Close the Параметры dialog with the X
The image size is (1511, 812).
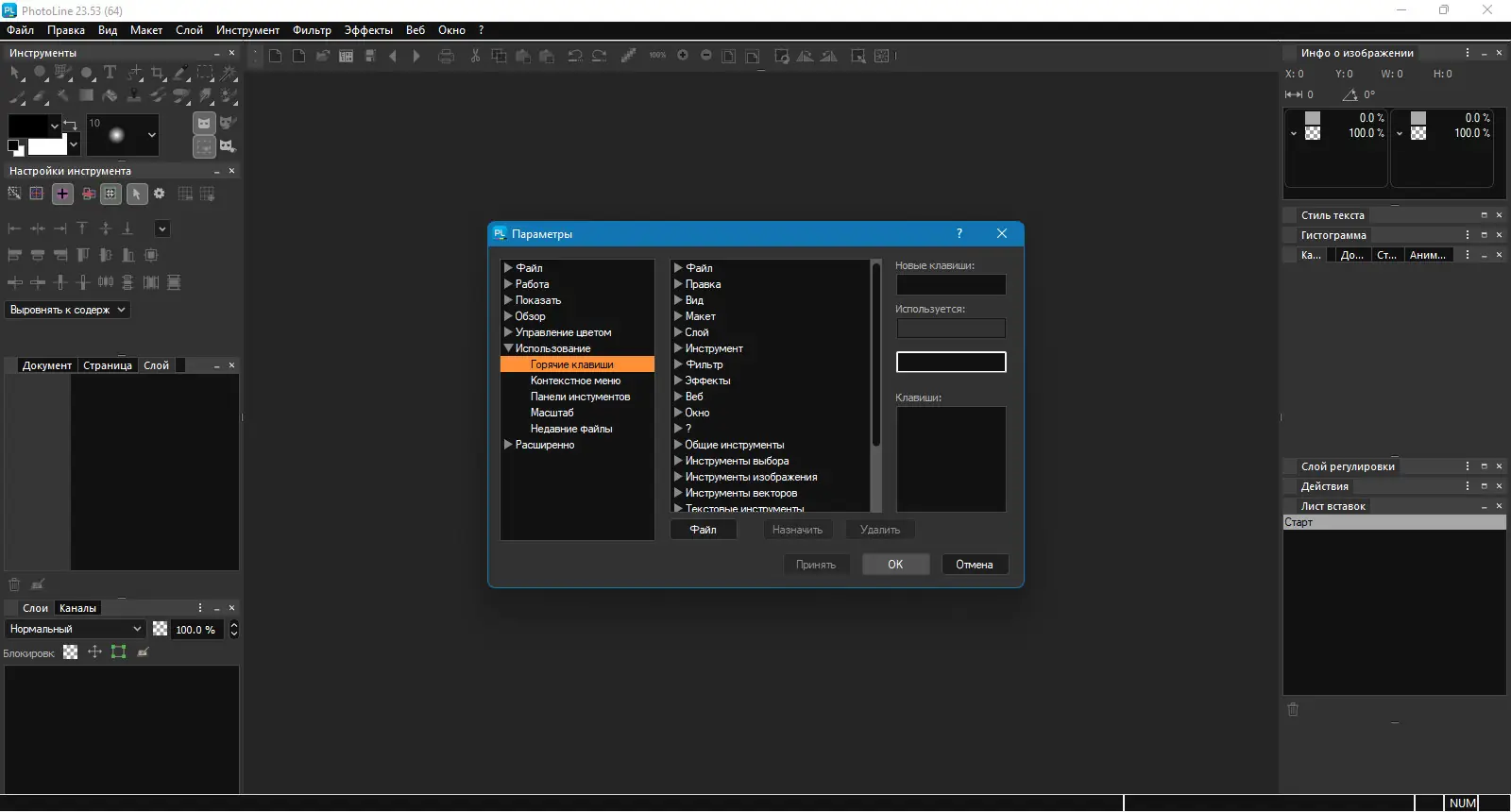1002,233
